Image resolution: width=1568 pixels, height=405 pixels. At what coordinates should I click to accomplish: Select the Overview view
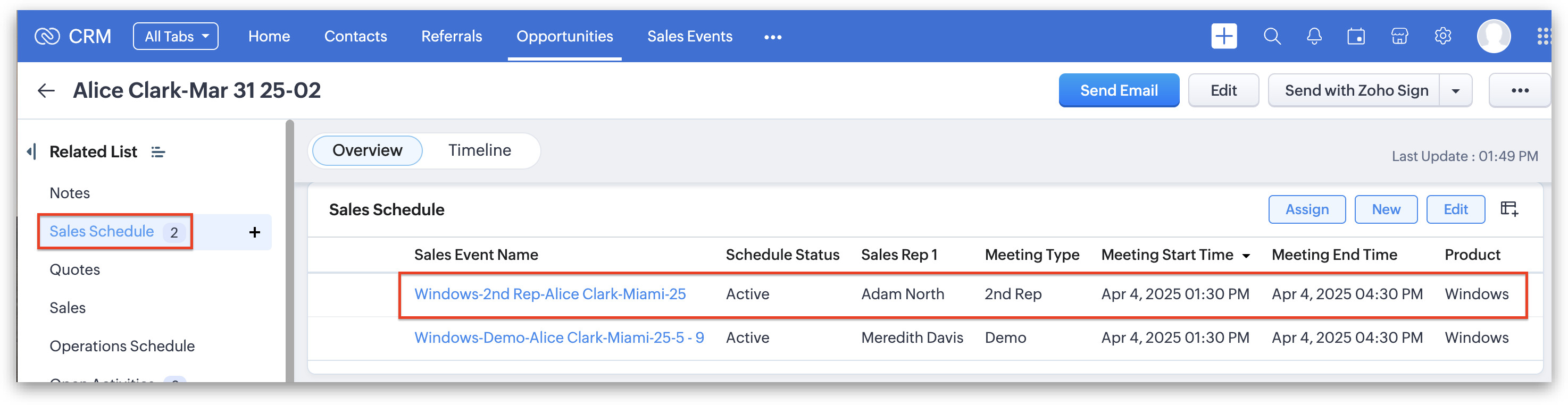[367, 150]
